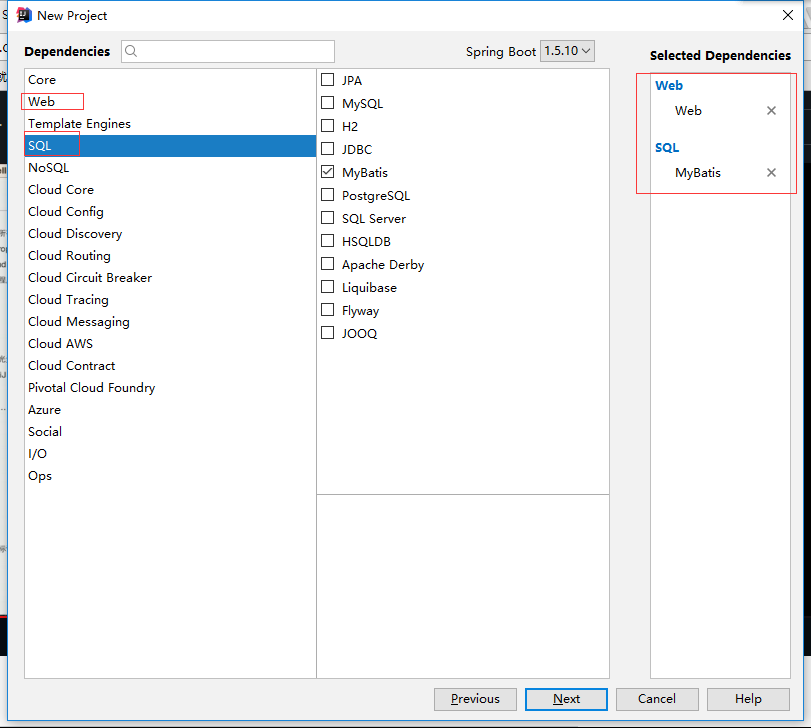
Task: Check the MySQL dependency
Action: point(327,103)
